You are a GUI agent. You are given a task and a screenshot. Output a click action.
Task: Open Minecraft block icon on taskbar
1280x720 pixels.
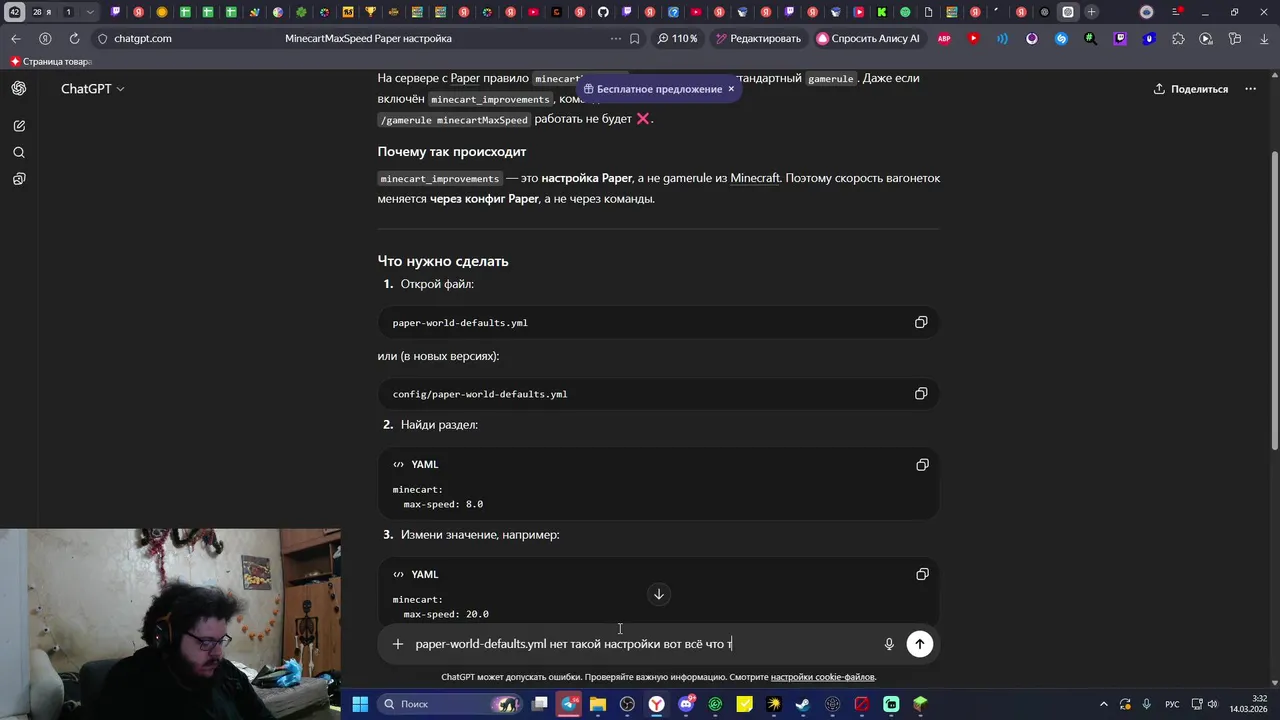point(920,704)
